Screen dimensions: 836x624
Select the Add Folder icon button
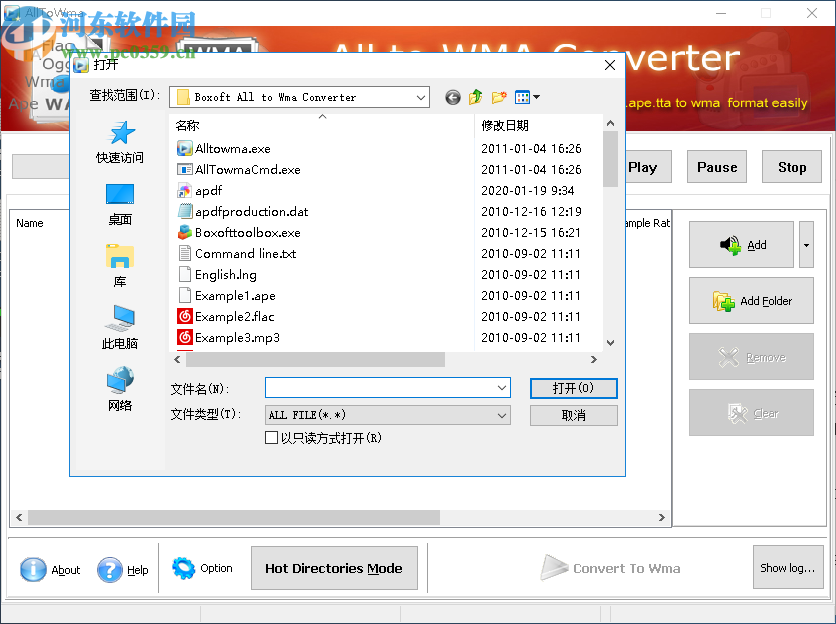click(x=751, y=301)
